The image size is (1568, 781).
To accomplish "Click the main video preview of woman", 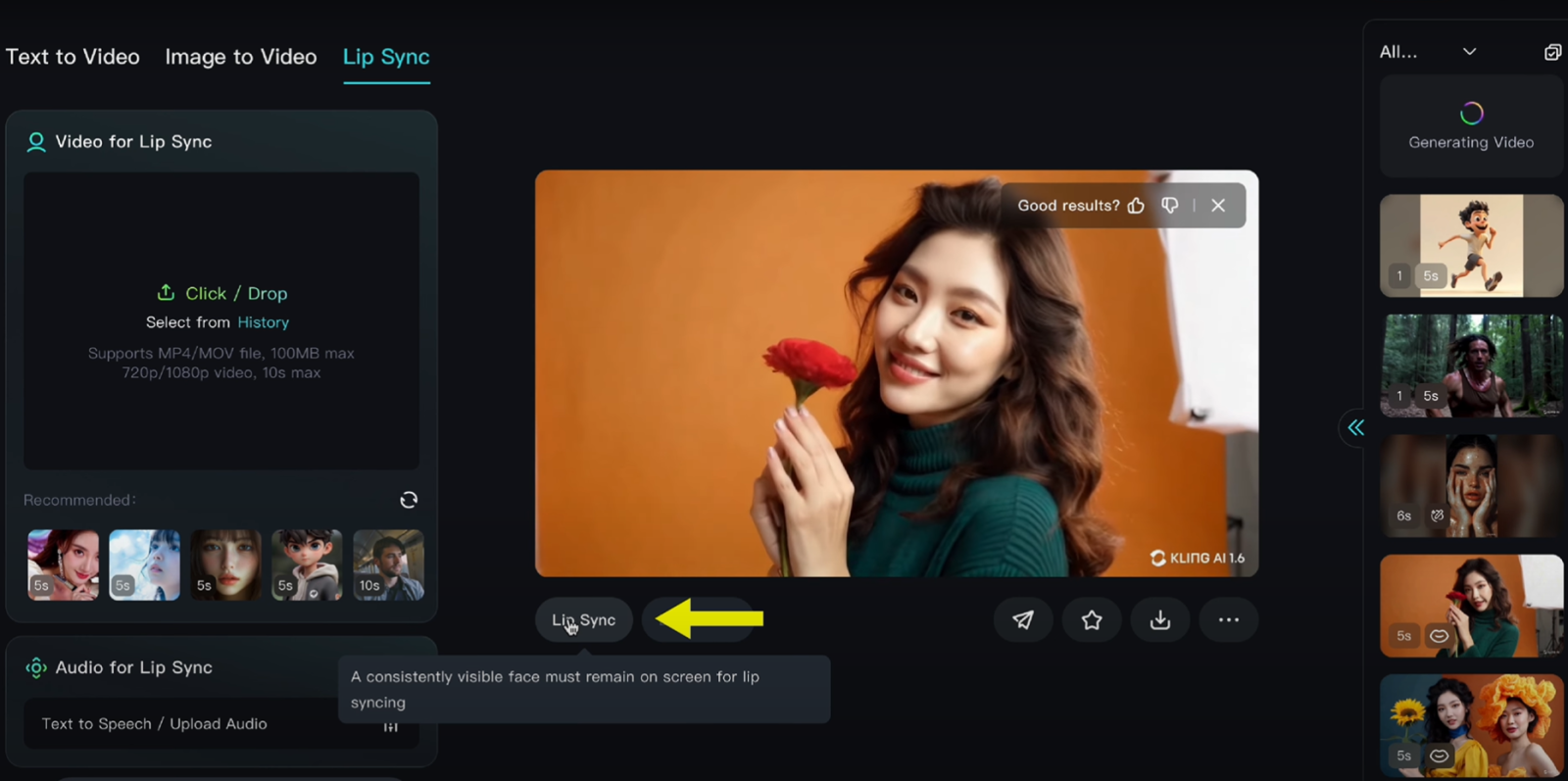I will 897,373.
